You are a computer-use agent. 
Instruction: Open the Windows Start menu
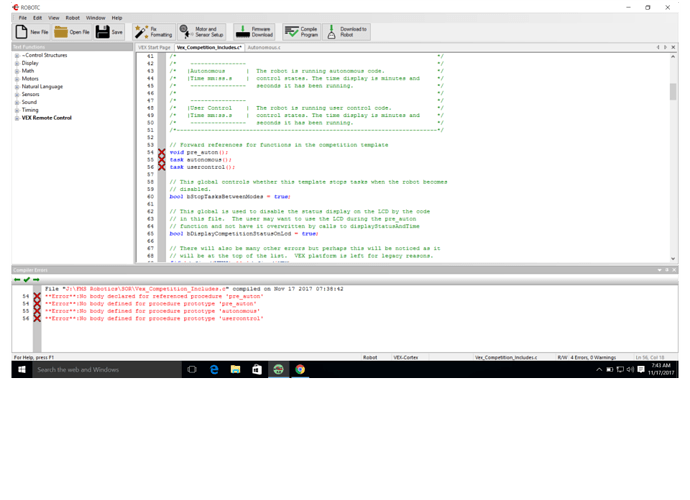(x=22, y=370)
